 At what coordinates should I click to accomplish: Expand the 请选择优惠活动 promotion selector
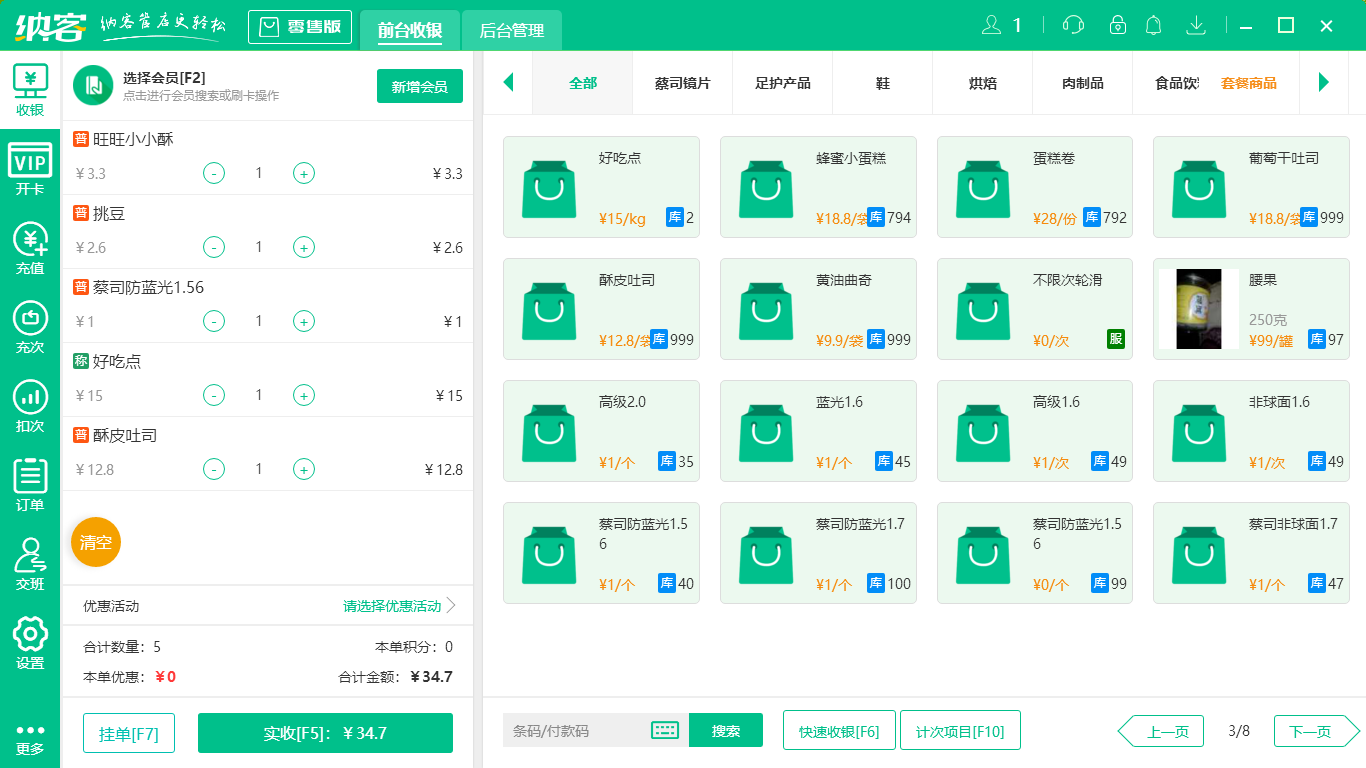(390, 605)
